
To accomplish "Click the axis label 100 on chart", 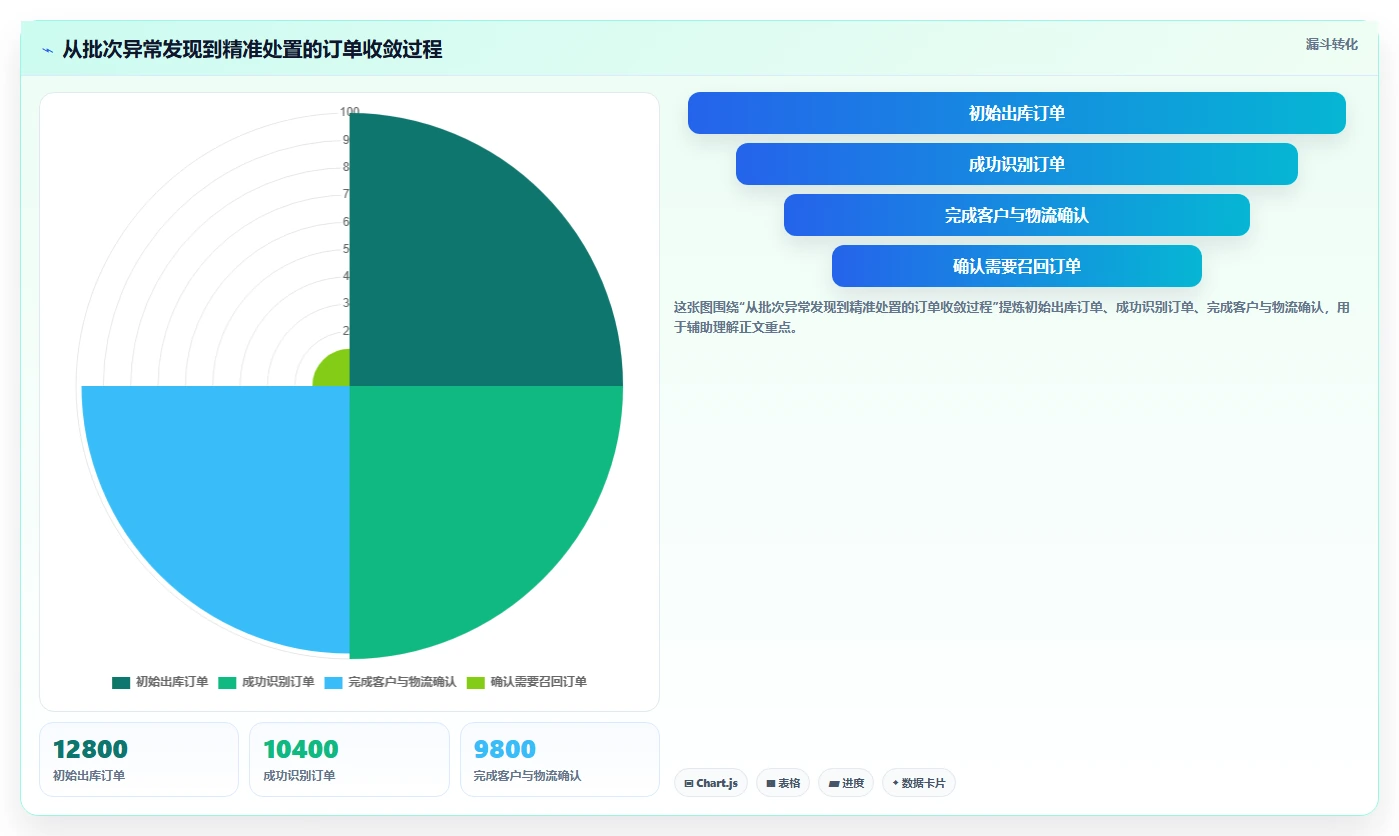I will (x=350, y=112).
